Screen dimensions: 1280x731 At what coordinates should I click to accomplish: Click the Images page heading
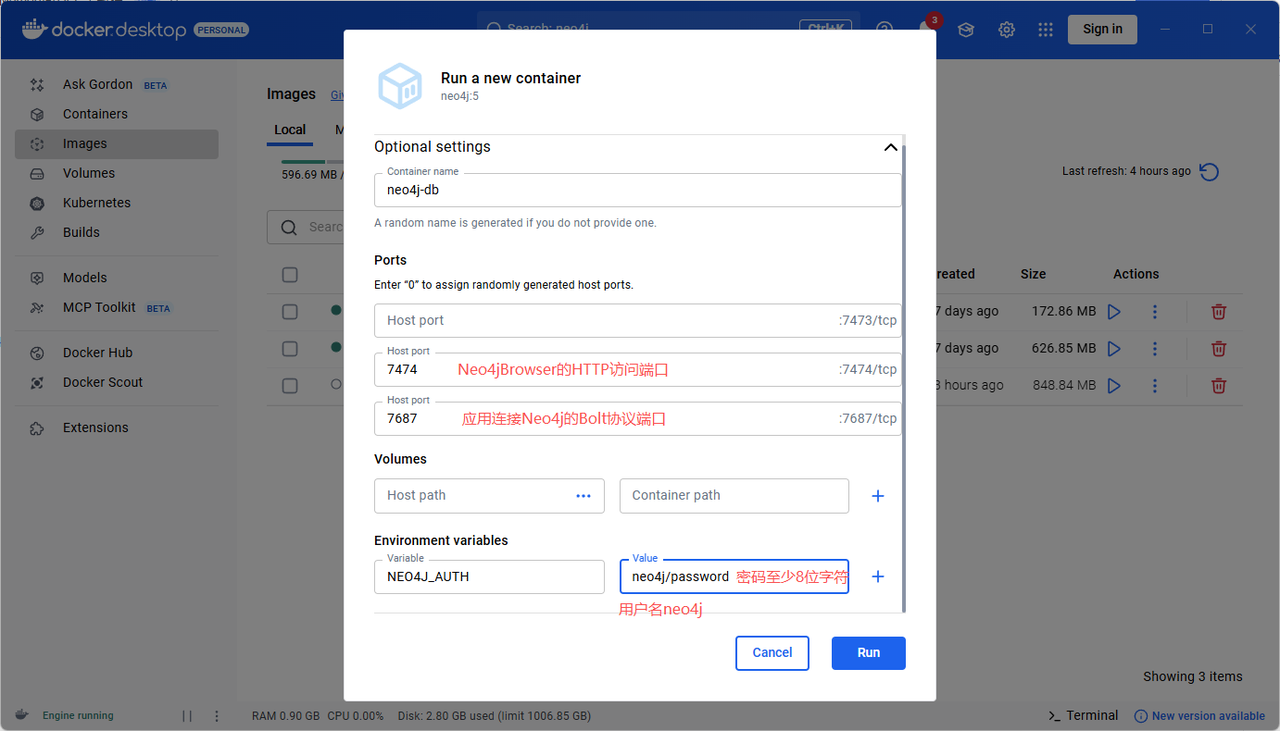[291, 94]
